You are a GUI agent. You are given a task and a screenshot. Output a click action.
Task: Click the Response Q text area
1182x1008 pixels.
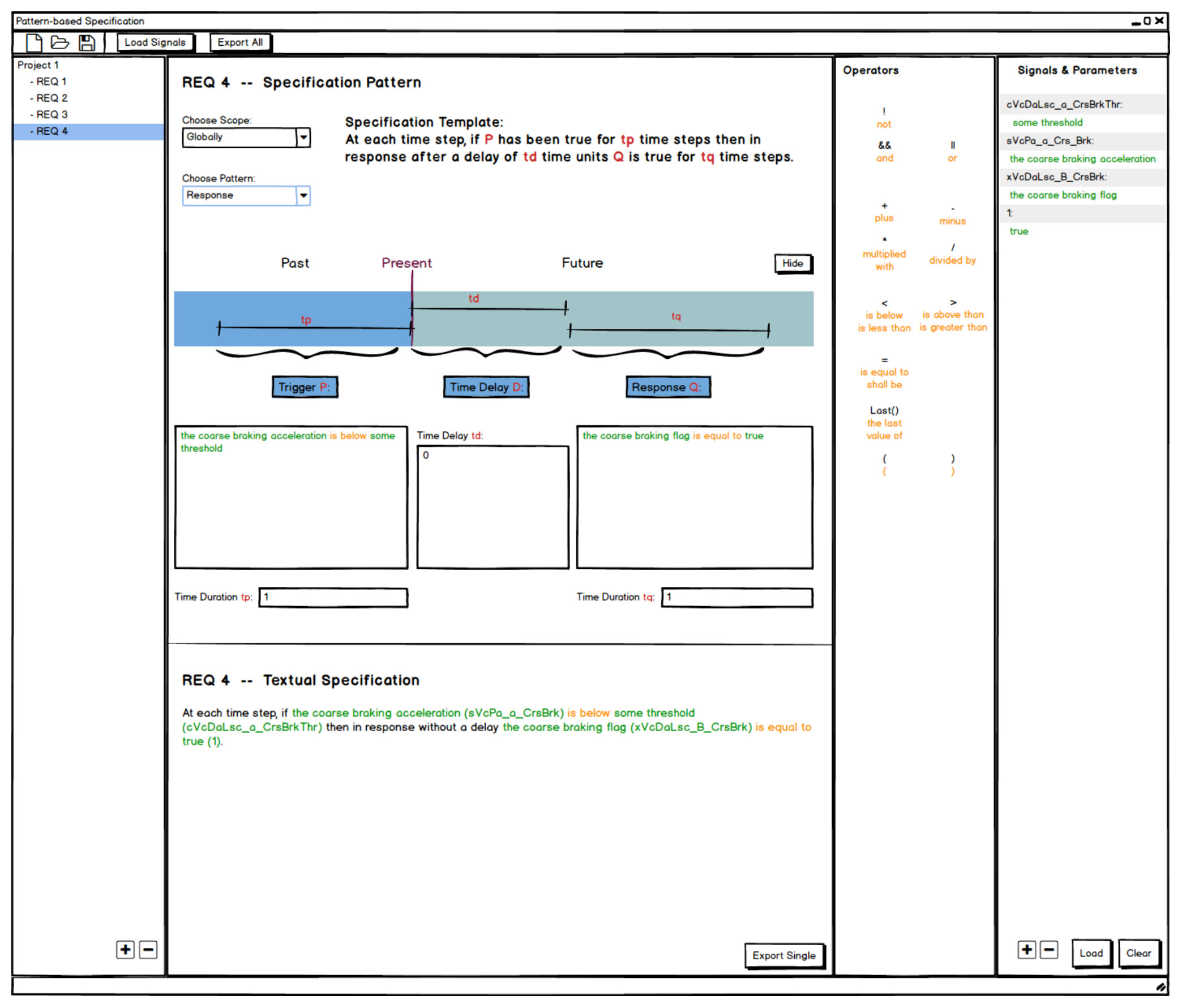point(694,497)
